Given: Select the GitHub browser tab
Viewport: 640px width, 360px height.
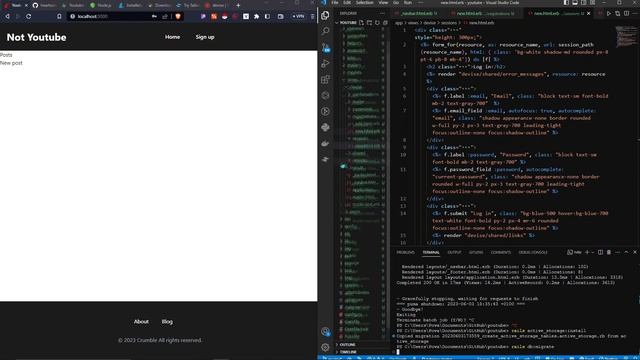Looking at the screenshot, I should tap(43, 5).
